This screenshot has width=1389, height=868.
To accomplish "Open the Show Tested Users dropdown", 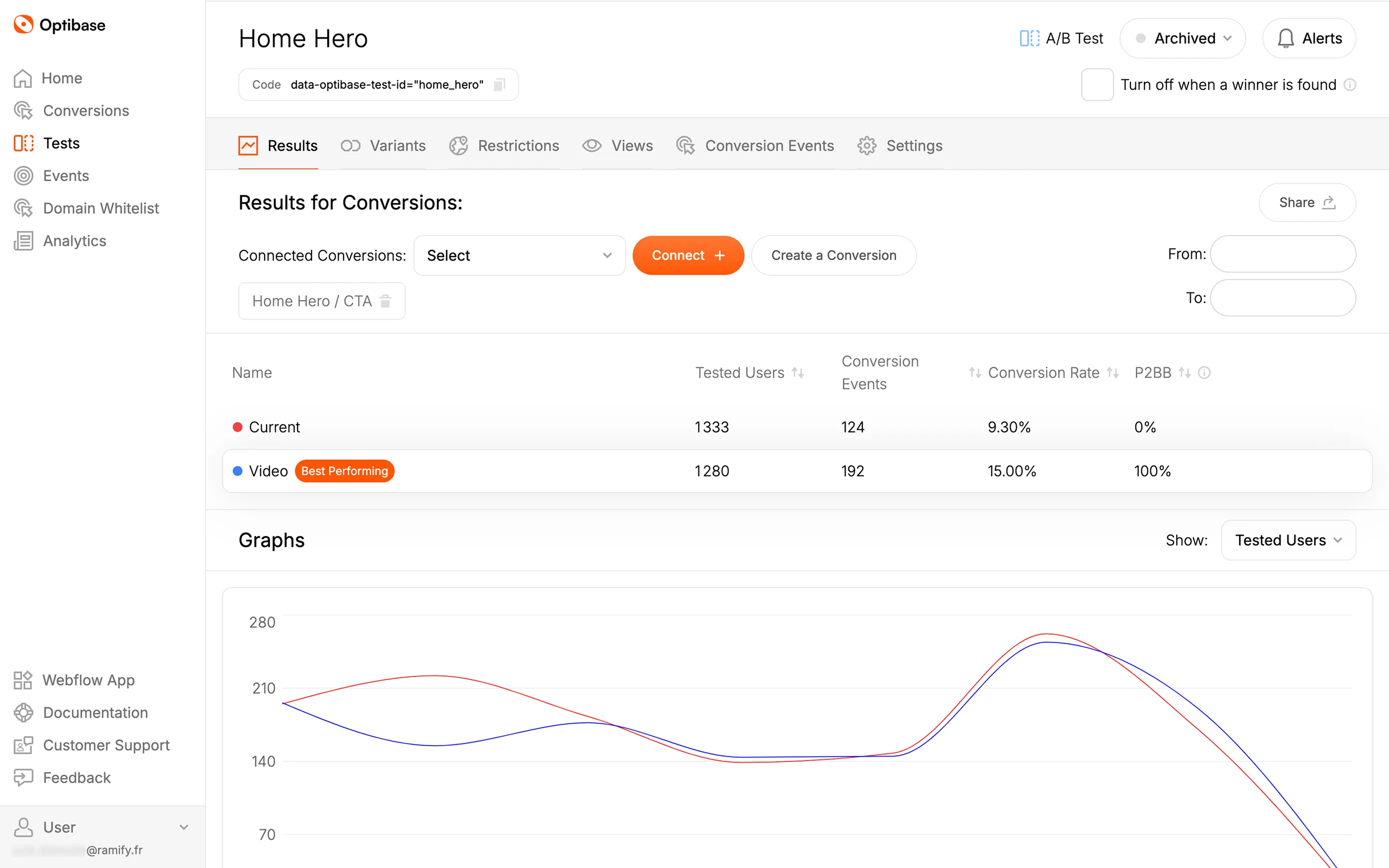I will [x=1288, y=540].
